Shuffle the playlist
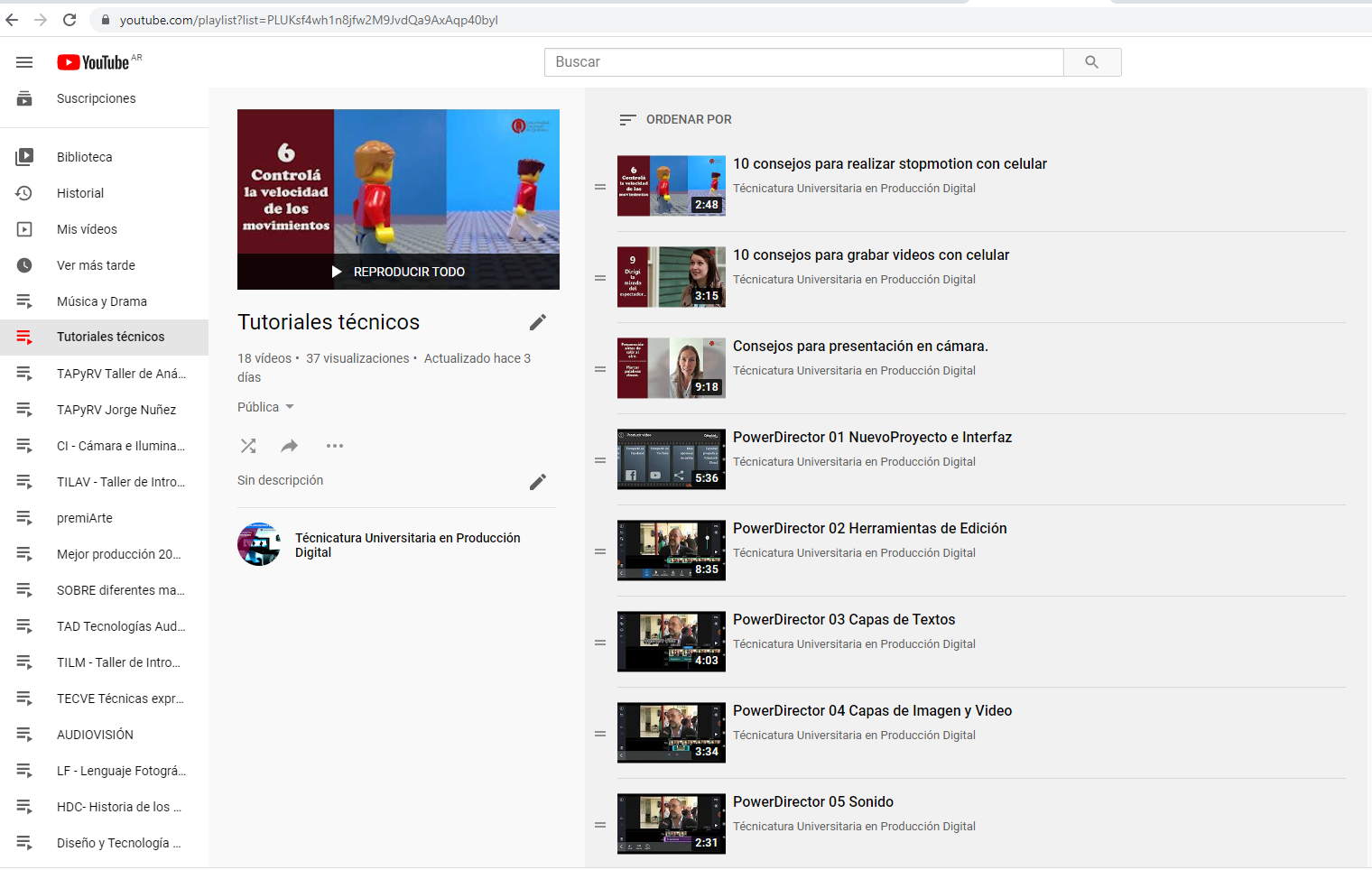 tap(248, 446)
